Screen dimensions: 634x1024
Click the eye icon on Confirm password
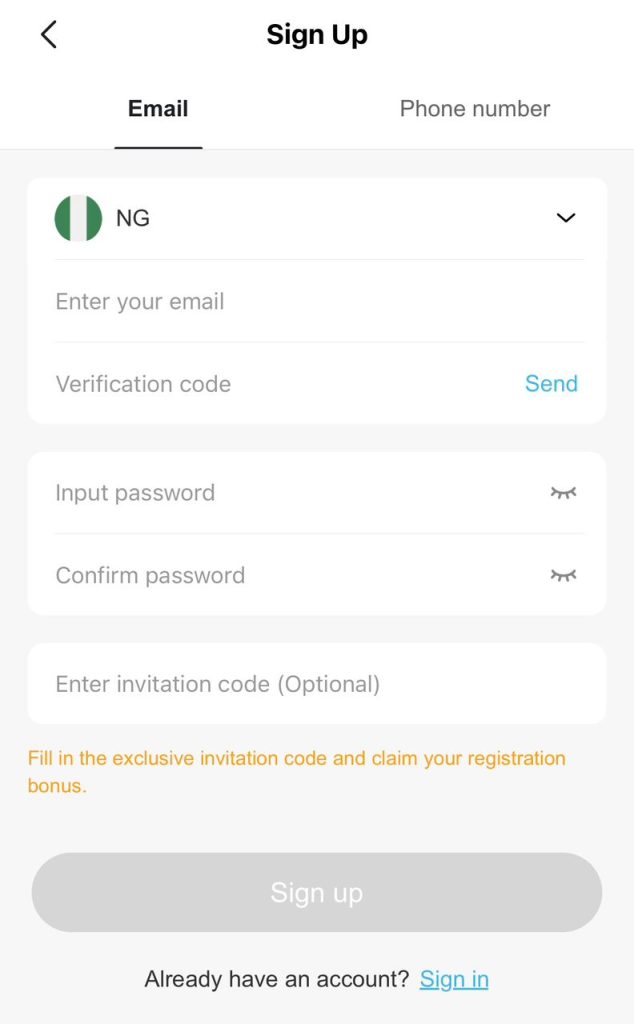click(x=563, y=575)
